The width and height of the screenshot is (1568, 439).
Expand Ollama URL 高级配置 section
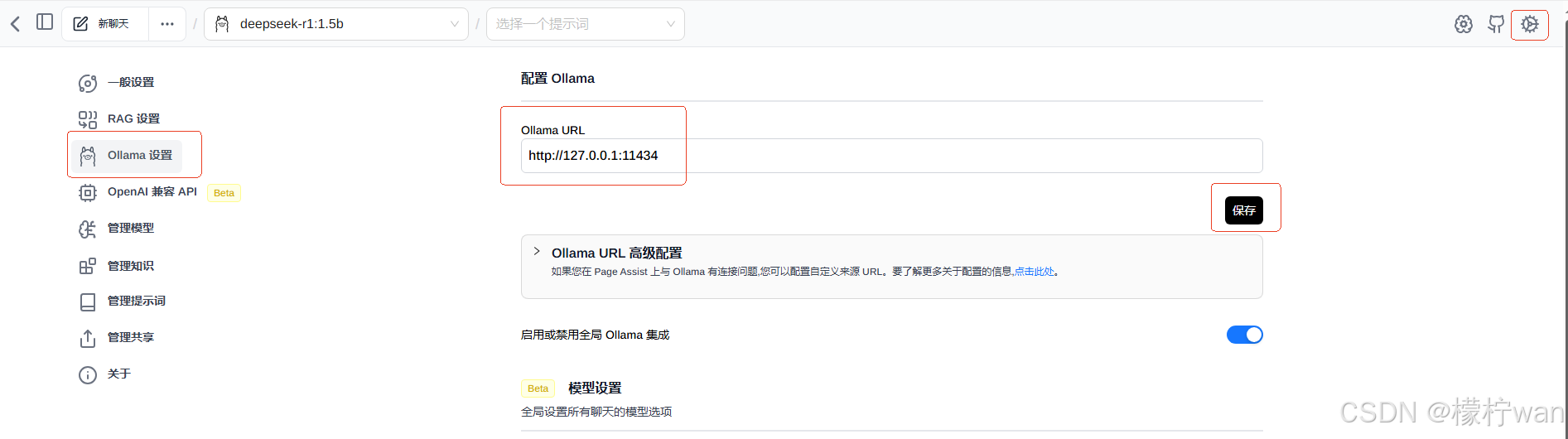point(891,267)
